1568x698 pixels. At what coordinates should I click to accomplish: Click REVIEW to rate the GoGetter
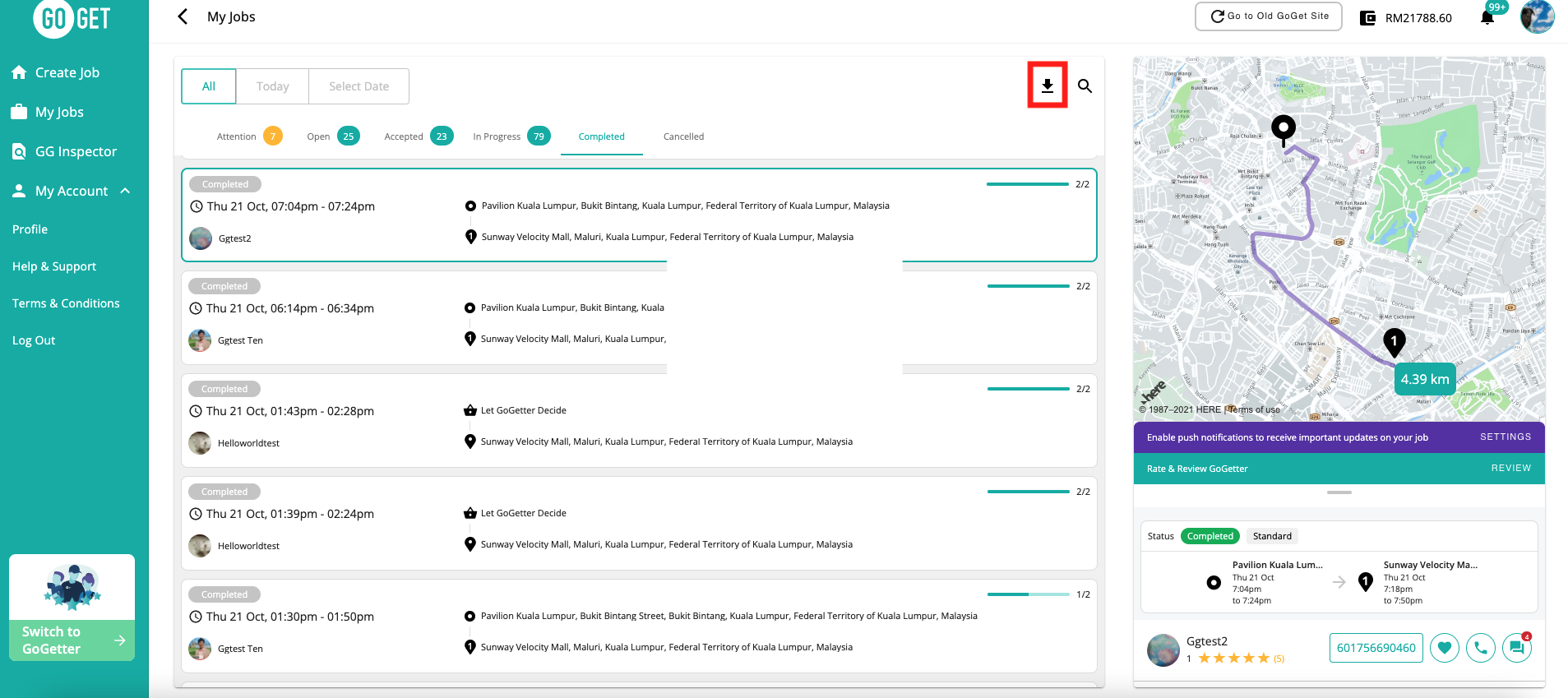point(1511,469)
